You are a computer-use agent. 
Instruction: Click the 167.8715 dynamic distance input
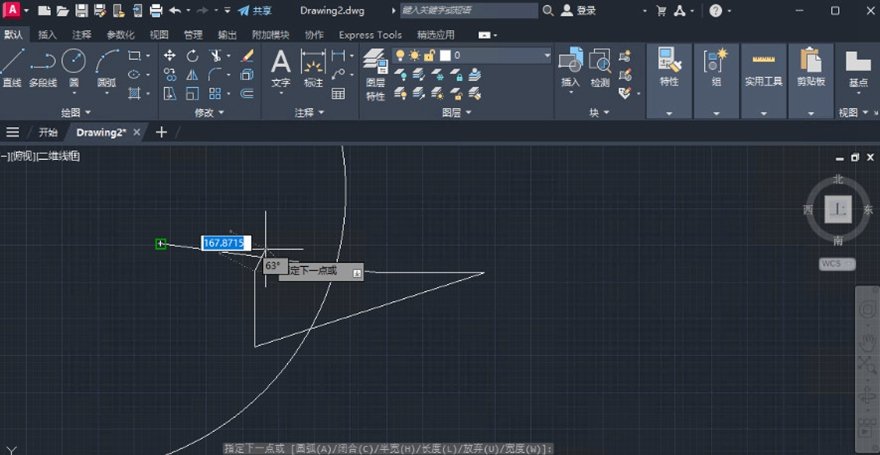[x=226, y=243]
